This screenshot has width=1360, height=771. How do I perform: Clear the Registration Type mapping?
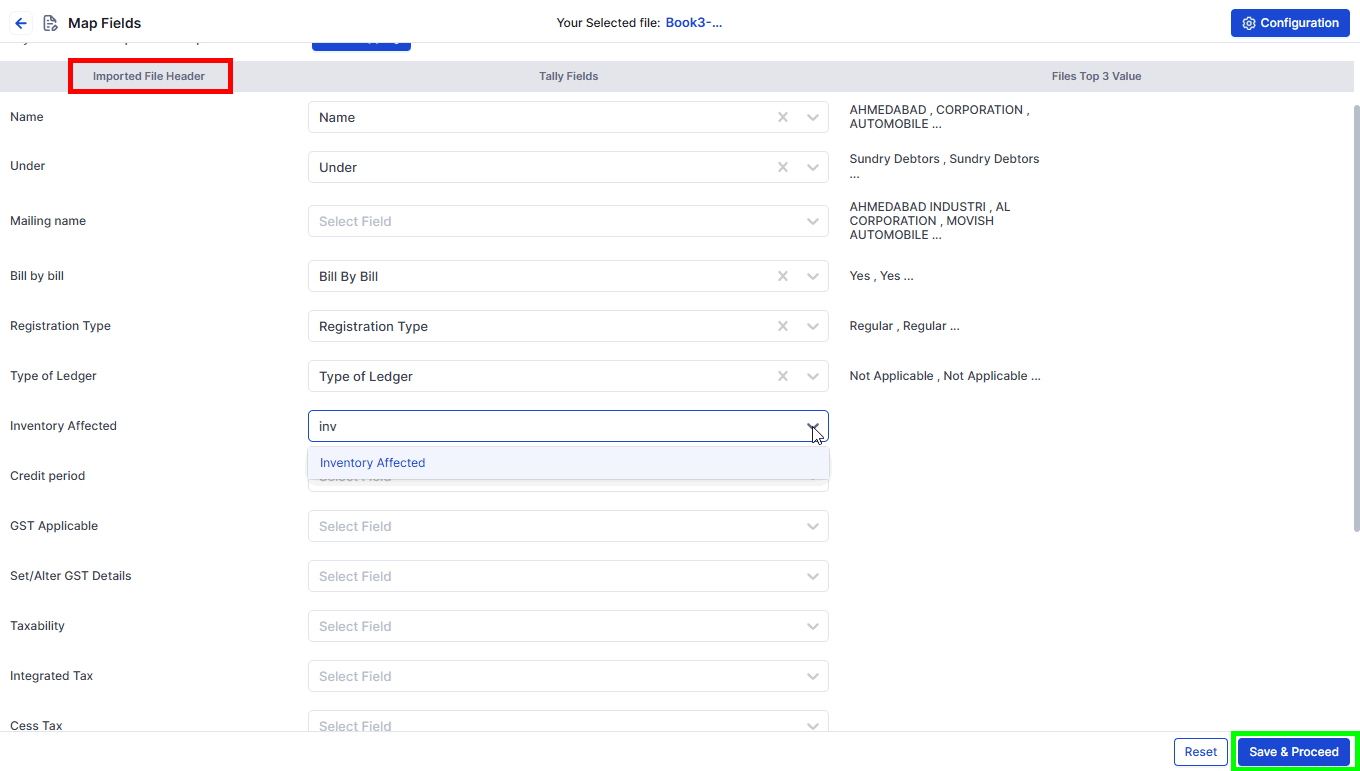point(783,326)
